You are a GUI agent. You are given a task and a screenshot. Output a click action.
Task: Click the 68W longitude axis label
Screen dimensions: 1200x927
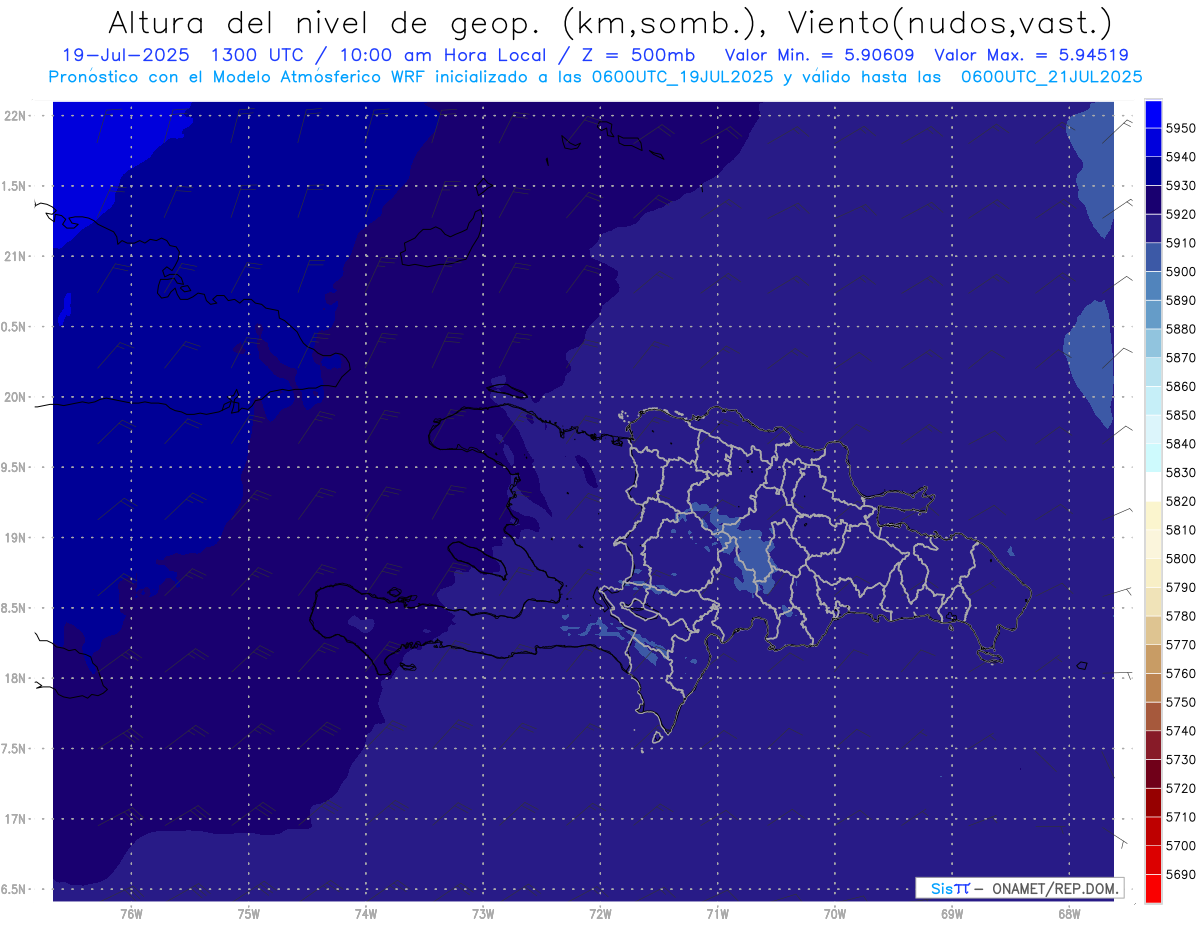[1069, 913]
